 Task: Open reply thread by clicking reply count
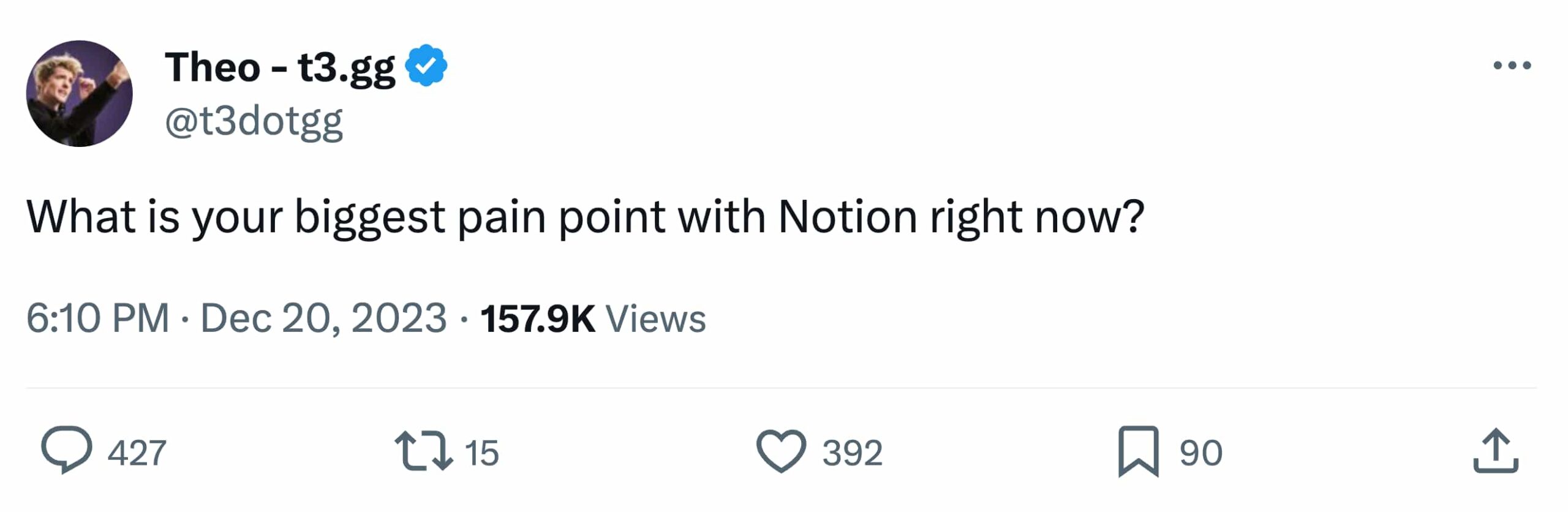tap(137, 453)
